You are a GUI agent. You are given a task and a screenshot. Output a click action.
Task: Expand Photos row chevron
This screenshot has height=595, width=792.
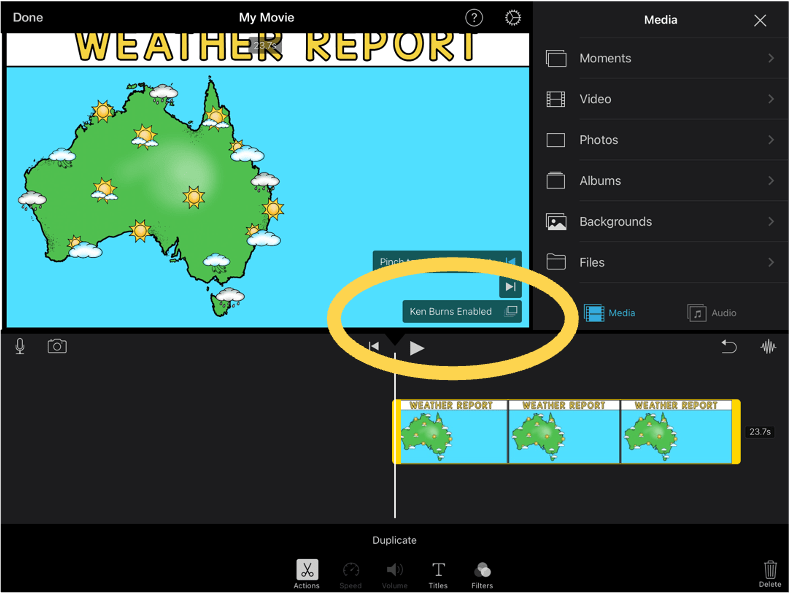click(x=771, y=140)
